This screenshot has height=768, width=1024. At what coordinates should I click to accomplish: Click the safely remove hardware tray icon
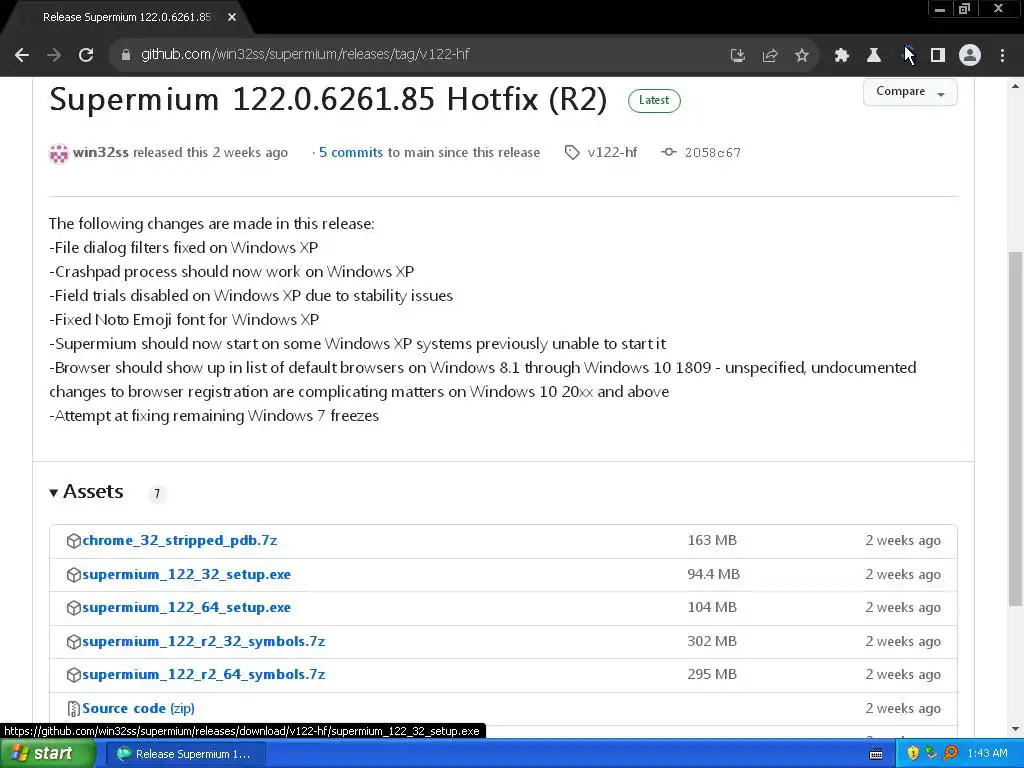pos(931,754)
